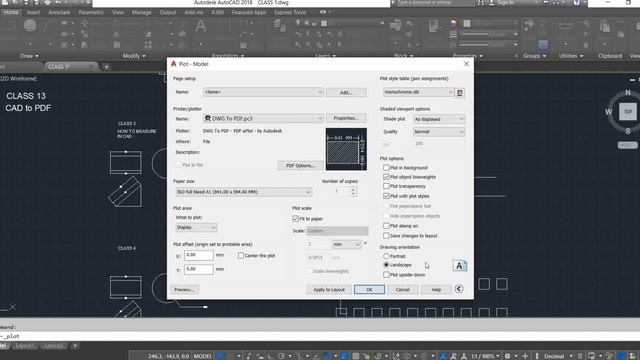
Task: Open the View ribbon tab
Action: pos(118,12)
